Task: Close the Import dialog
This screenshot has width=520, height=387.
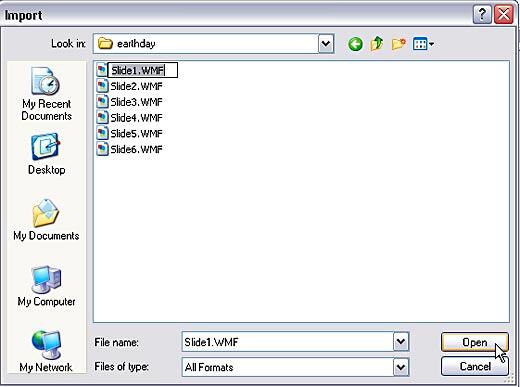Action: click(504, 15)
